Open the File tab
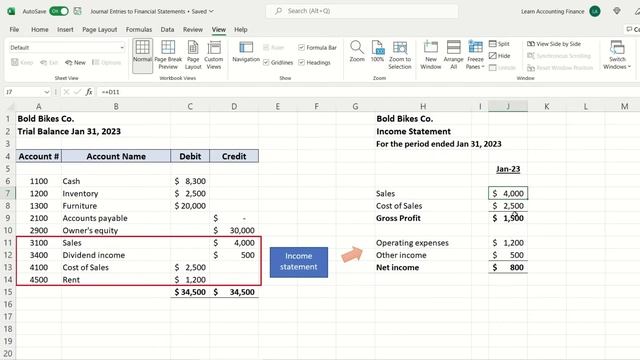Viewport: 640px width, 360px height. 14,29
